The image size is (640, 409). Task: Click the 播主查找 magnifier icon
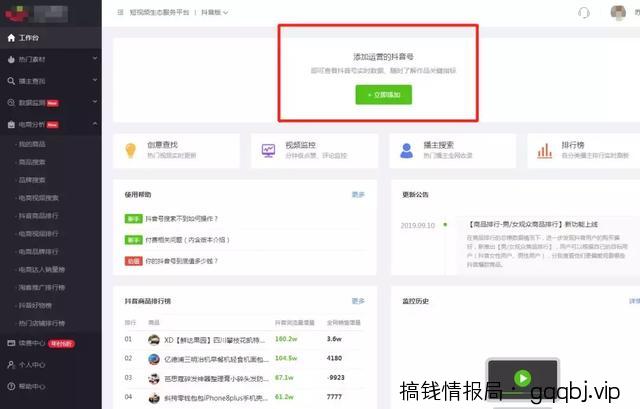click(11, 81)
